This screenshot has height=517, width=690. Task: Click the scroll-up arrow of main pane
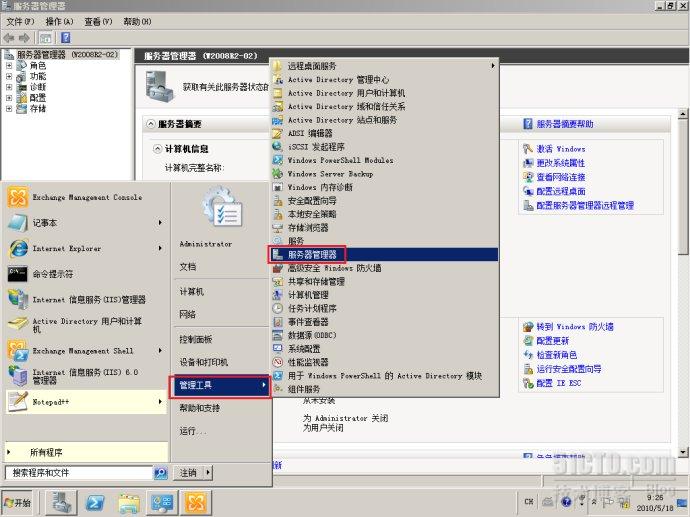(683, 114)
